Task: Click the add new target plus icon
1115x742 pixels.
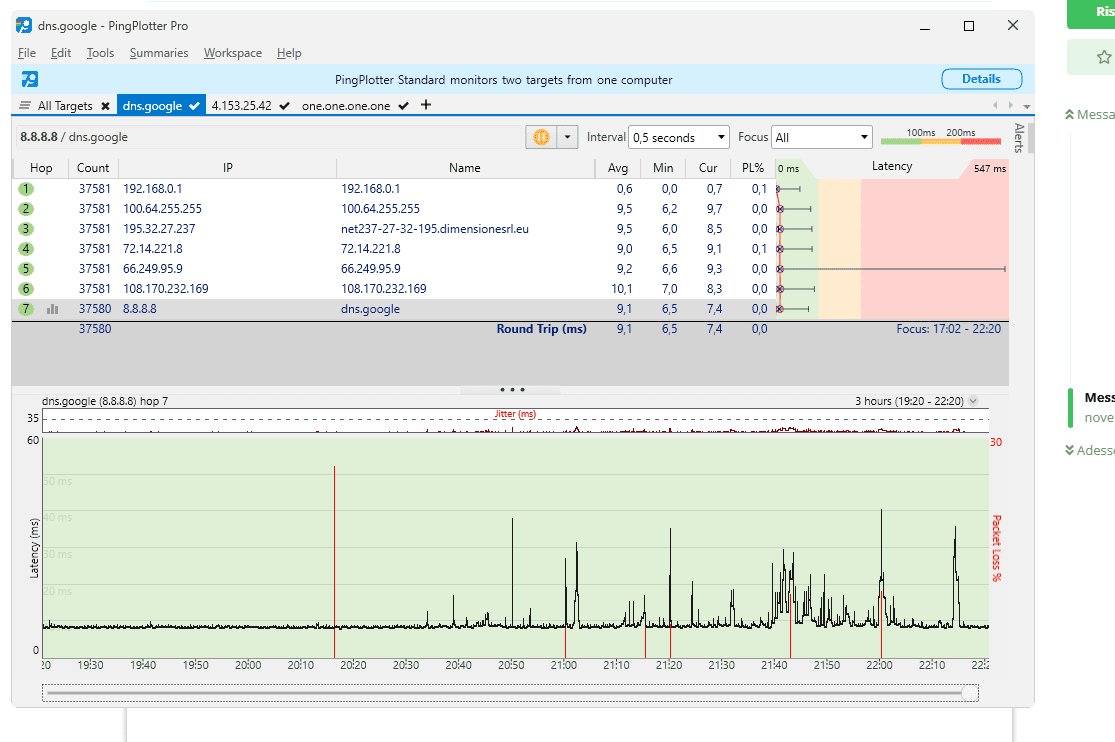Action: point(426,105)
